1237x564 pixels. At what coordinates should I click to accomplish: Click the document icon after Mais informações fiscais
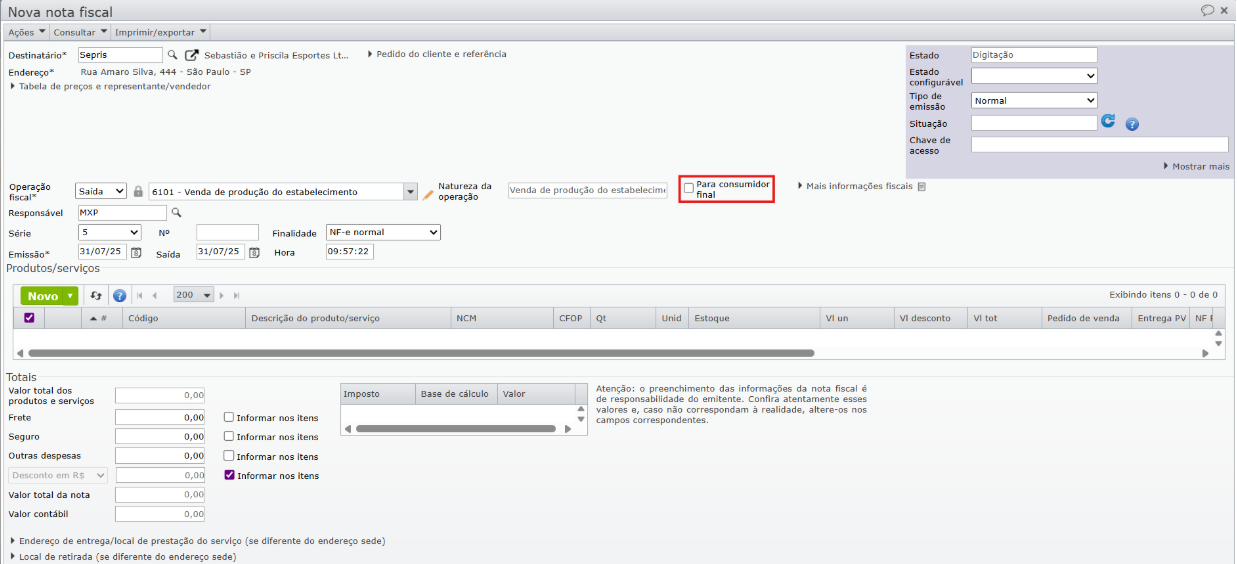pos(922,186)
